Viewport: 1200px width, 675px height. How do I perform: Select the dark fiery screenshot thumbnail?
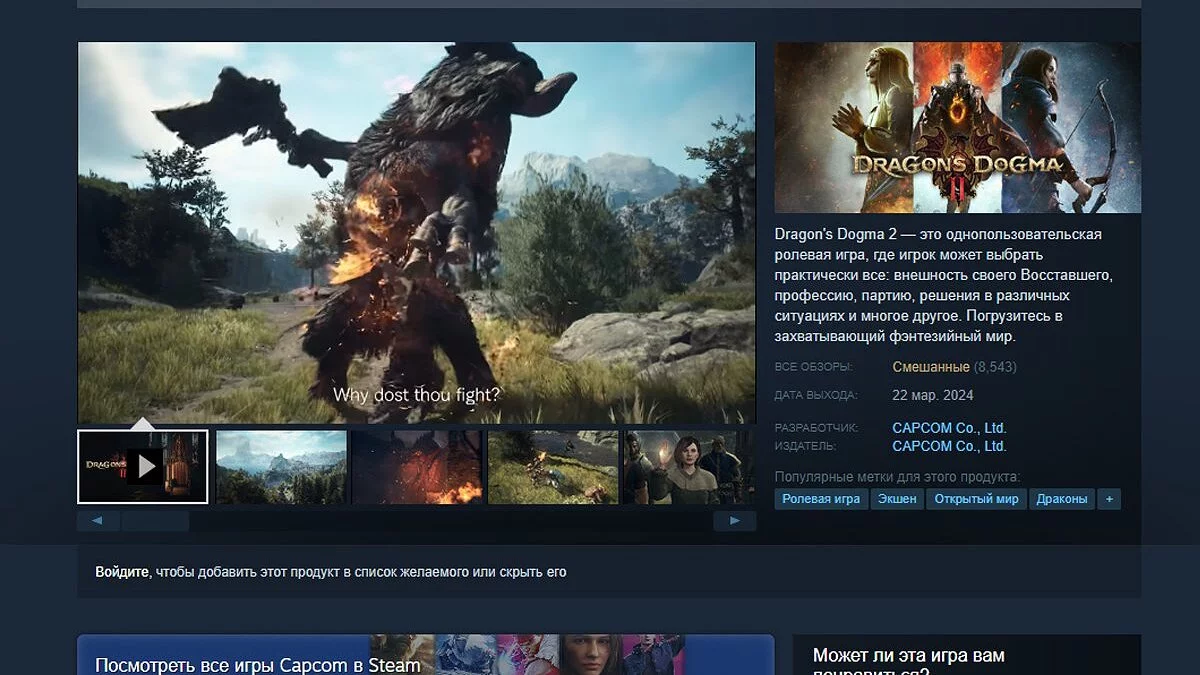coord(417,467)
